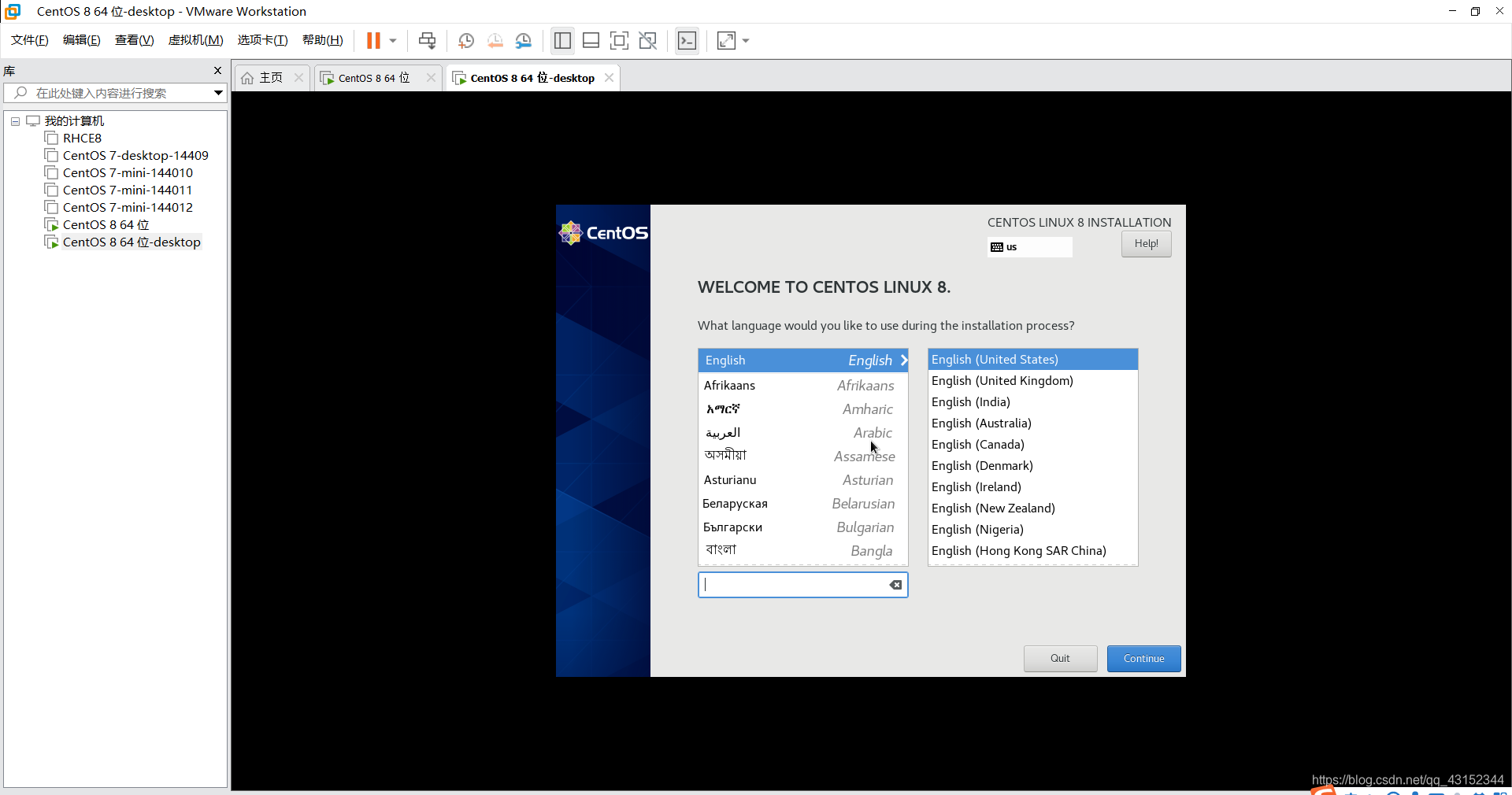Screen dimensions: 1512x795
Task: Choose English (Canada) locale
Action: (1033, 445)
